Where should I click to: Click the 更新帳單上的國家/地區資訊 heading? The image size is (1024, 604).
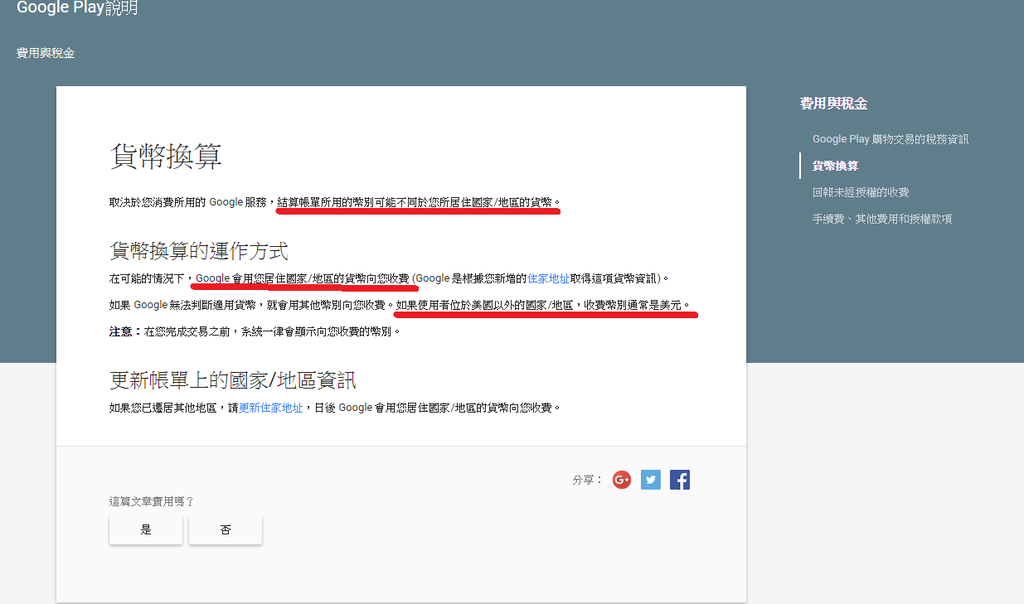click(x=232, y=380)
